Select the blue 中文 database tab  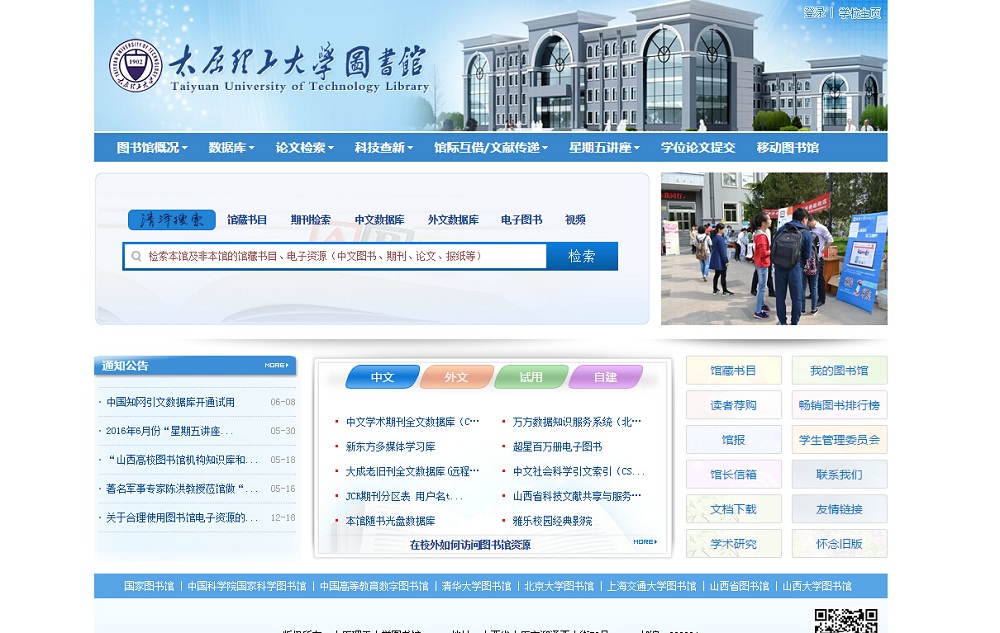click(x=383, y=377)
